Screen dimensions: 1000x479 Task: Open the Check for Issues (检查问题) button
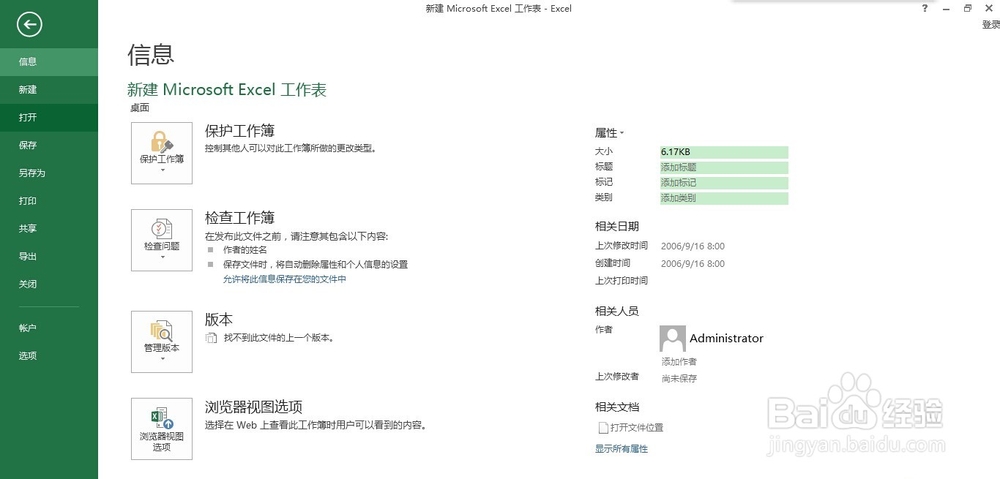coord(162,240)
